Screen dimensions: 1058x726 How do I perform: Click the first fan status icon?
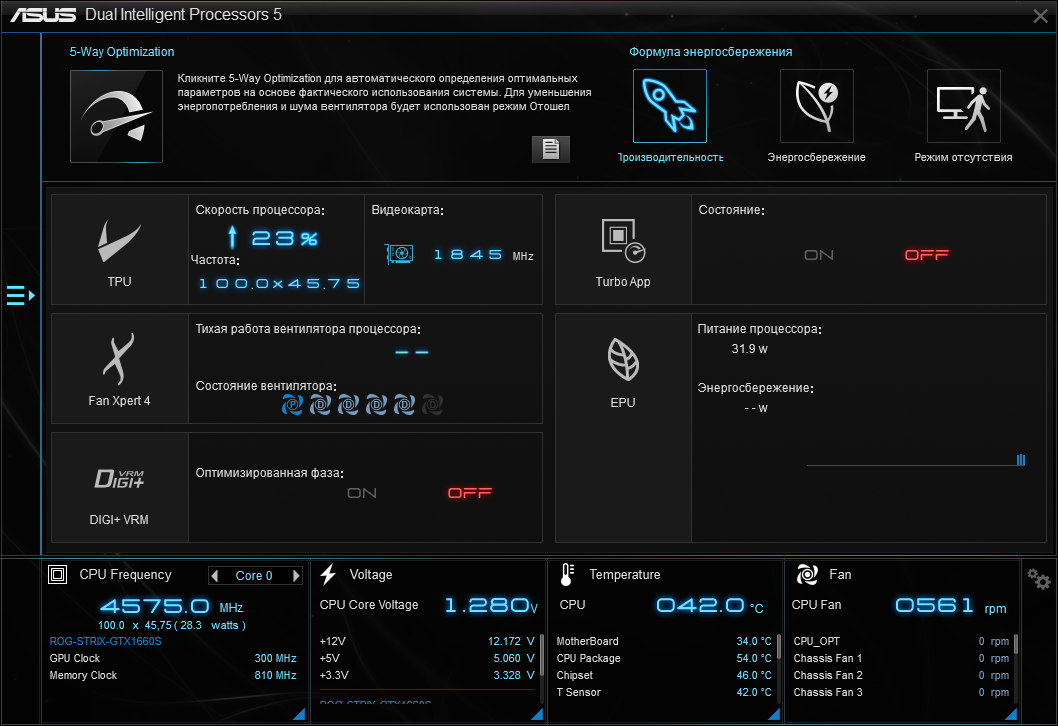point(292,405)
